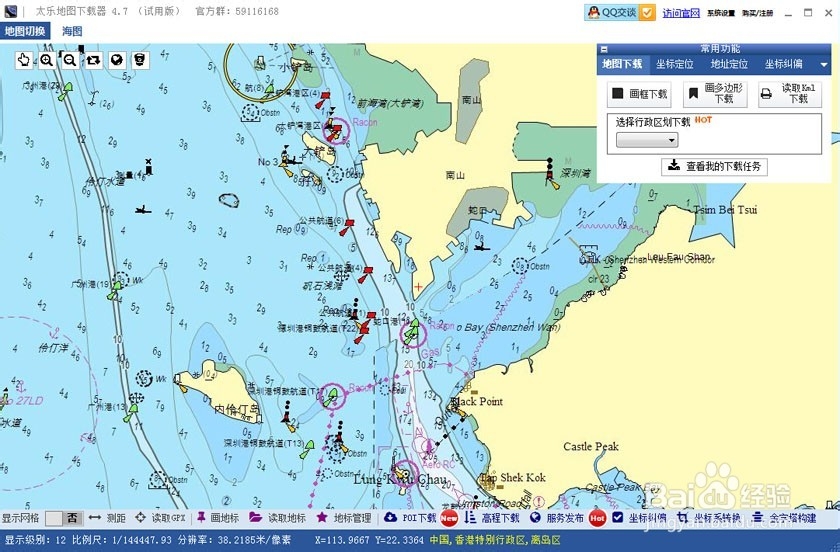840x552 pixels.
Task: Open the 海图 menu tab
Action: click(72, 31)
